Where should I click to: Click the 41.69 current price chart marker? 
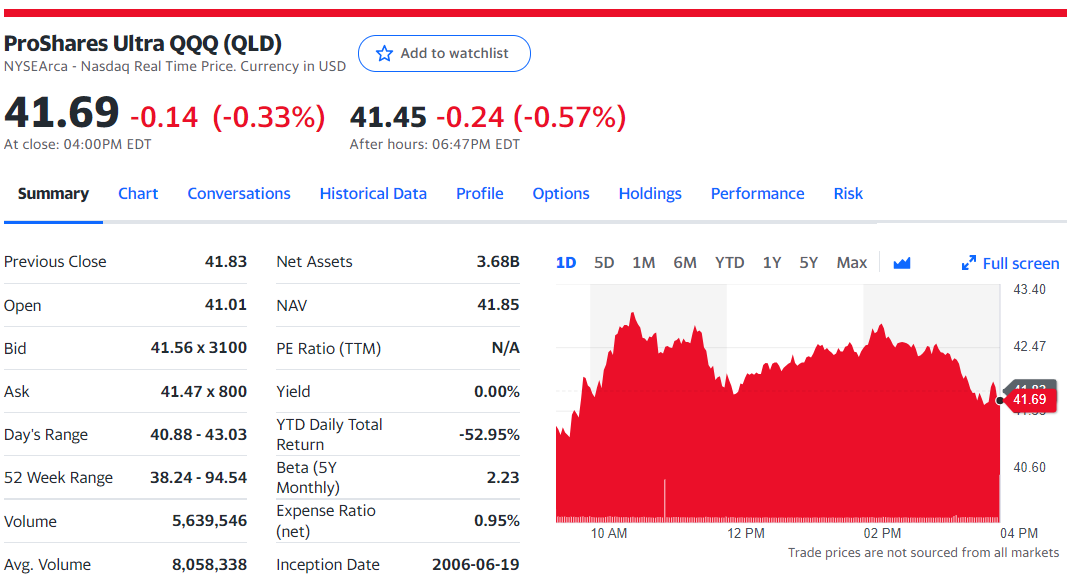click(1030, 400)
